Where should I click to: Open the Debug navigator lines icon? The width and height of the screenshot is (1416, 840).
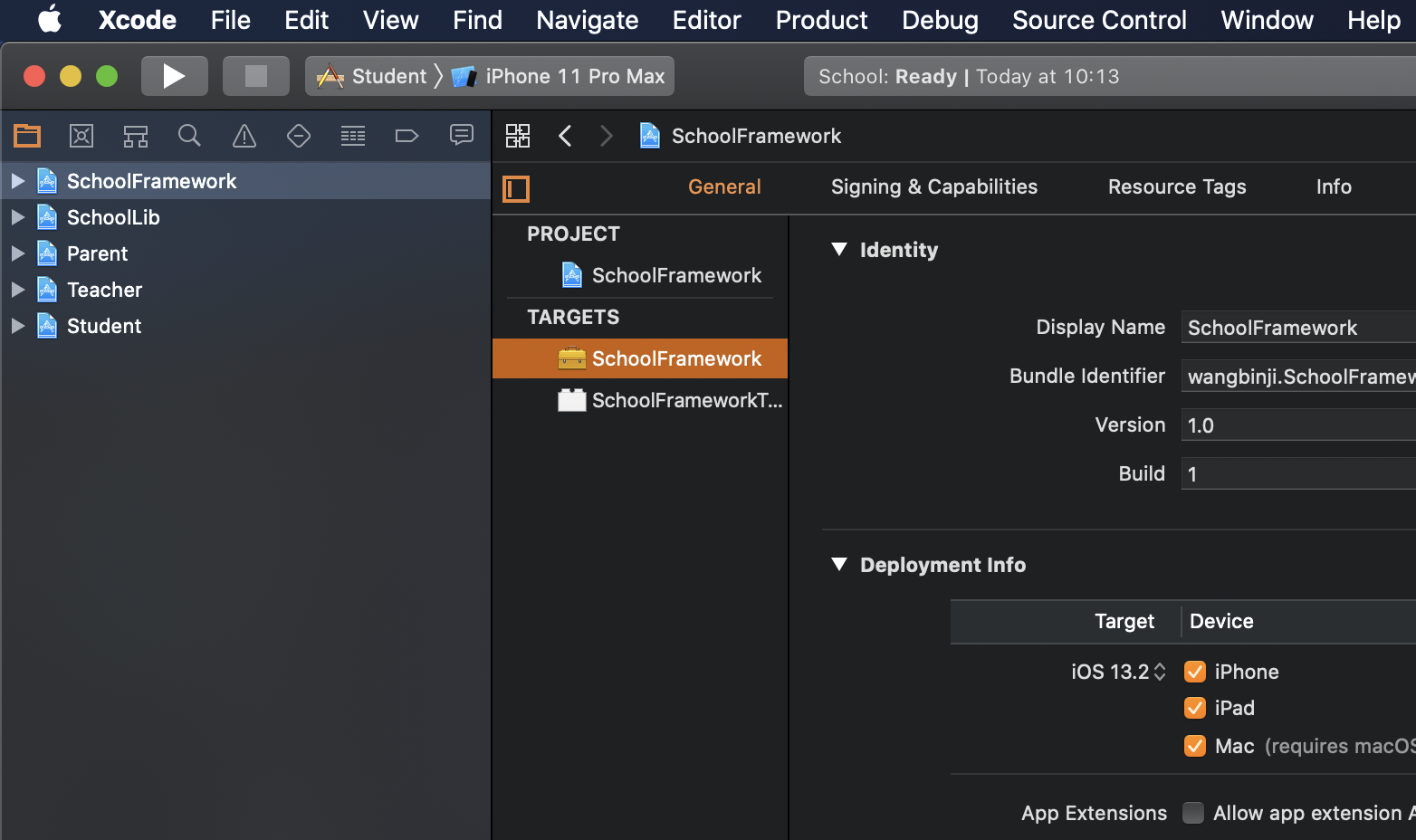(353, 136)
